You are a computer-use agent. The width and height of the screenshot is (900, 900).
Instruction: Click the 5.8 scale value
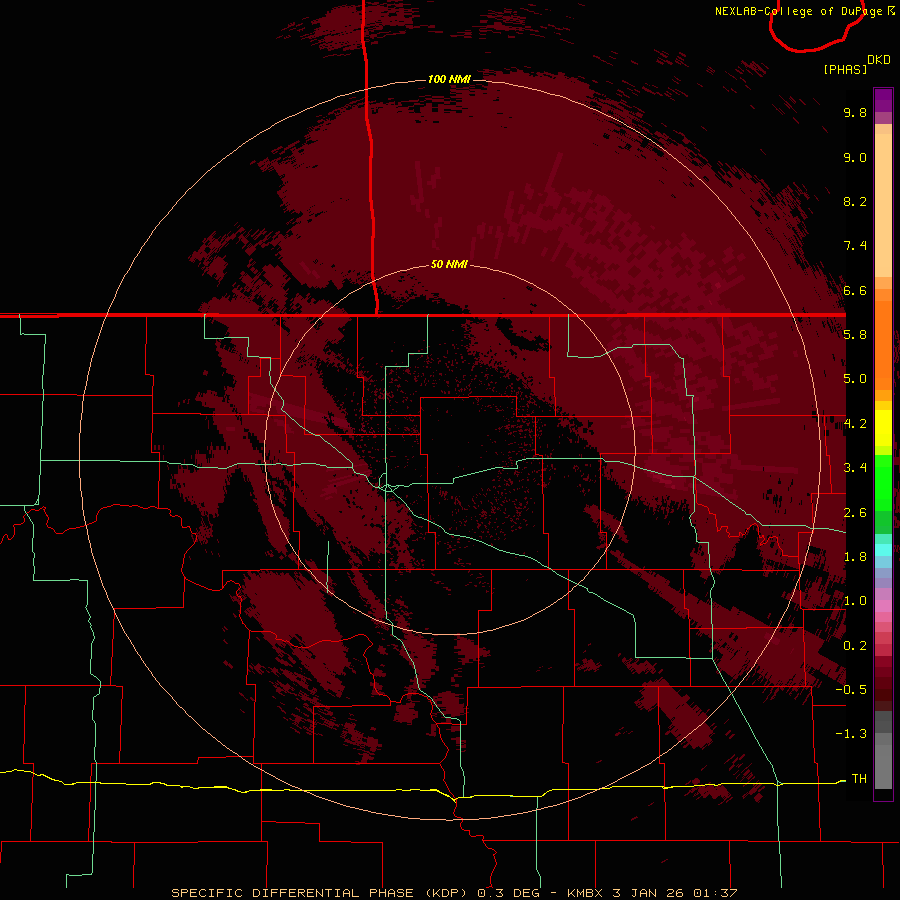(x=855, y=335)
